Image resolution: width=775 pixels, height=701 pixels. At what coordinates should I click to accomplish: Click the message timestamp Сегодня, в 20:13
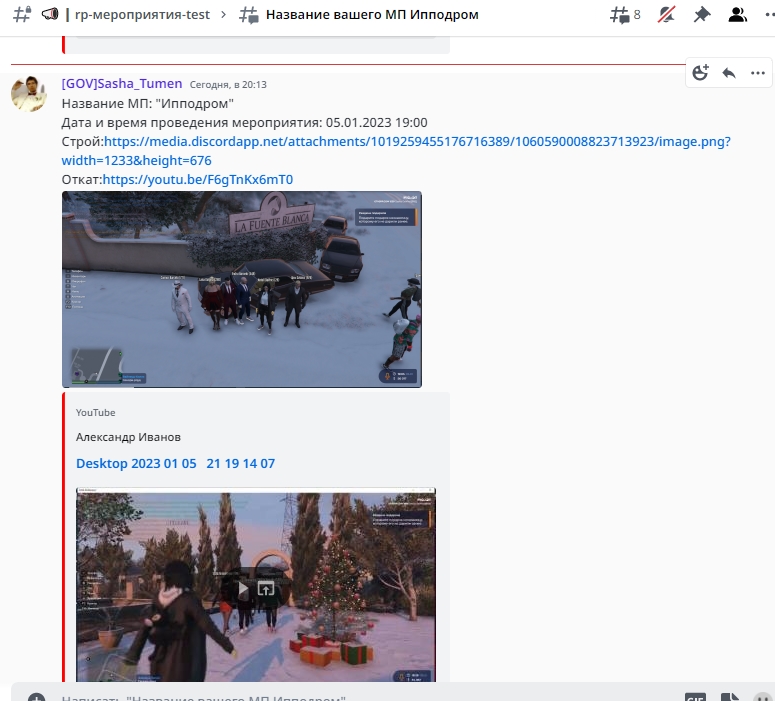point(228,85)
